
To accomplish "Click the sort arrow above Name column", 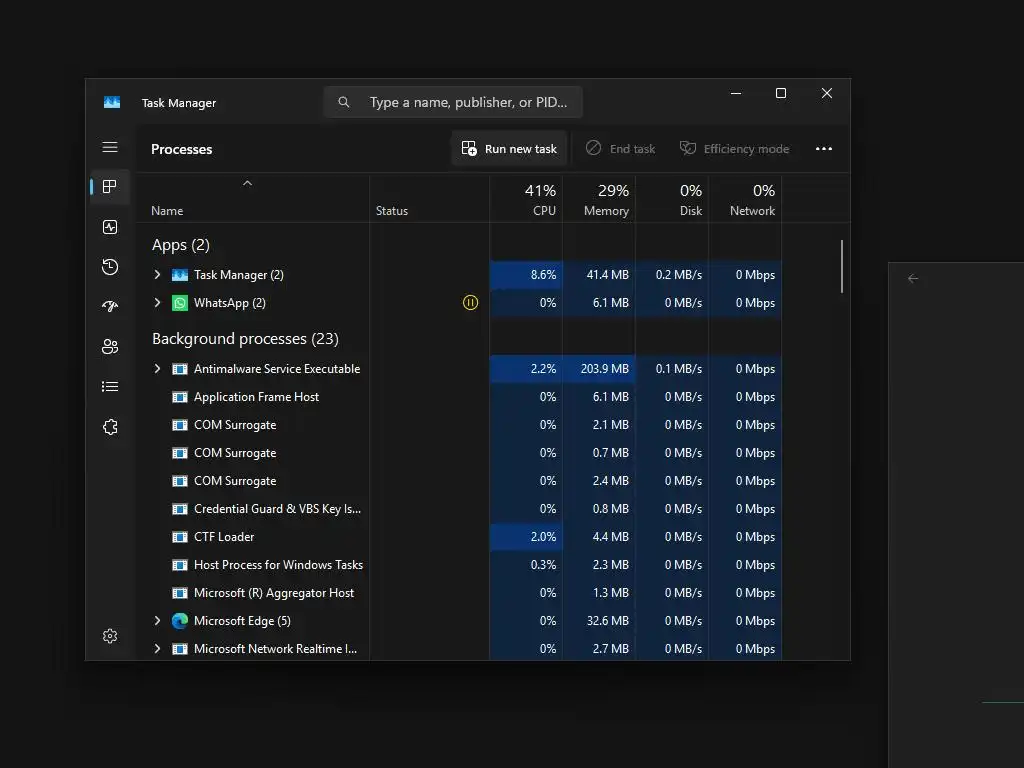I will (x=248, y=184).
